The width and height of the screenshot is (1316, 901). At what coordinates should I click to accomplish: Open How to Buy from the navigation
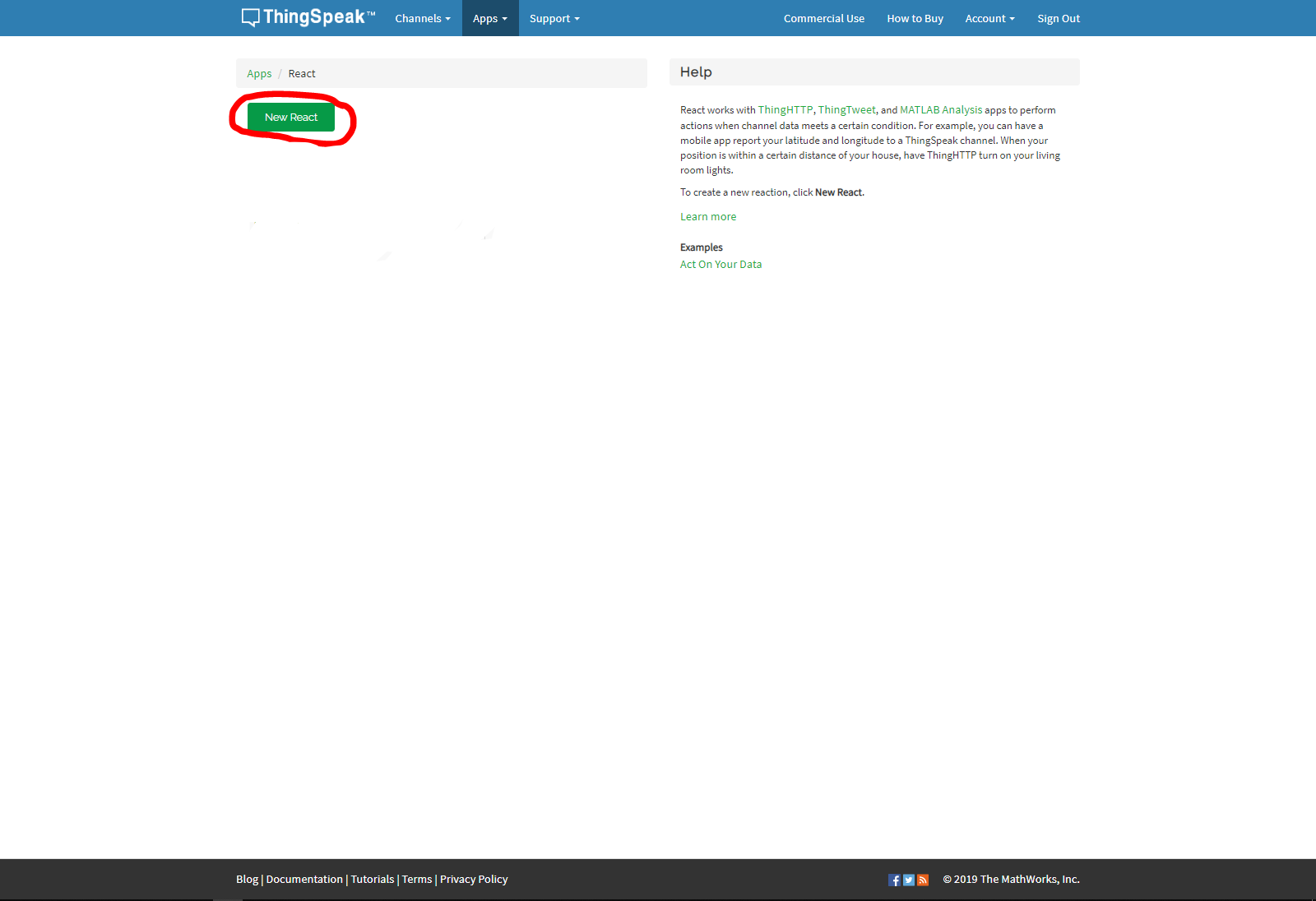coord(915,18)
